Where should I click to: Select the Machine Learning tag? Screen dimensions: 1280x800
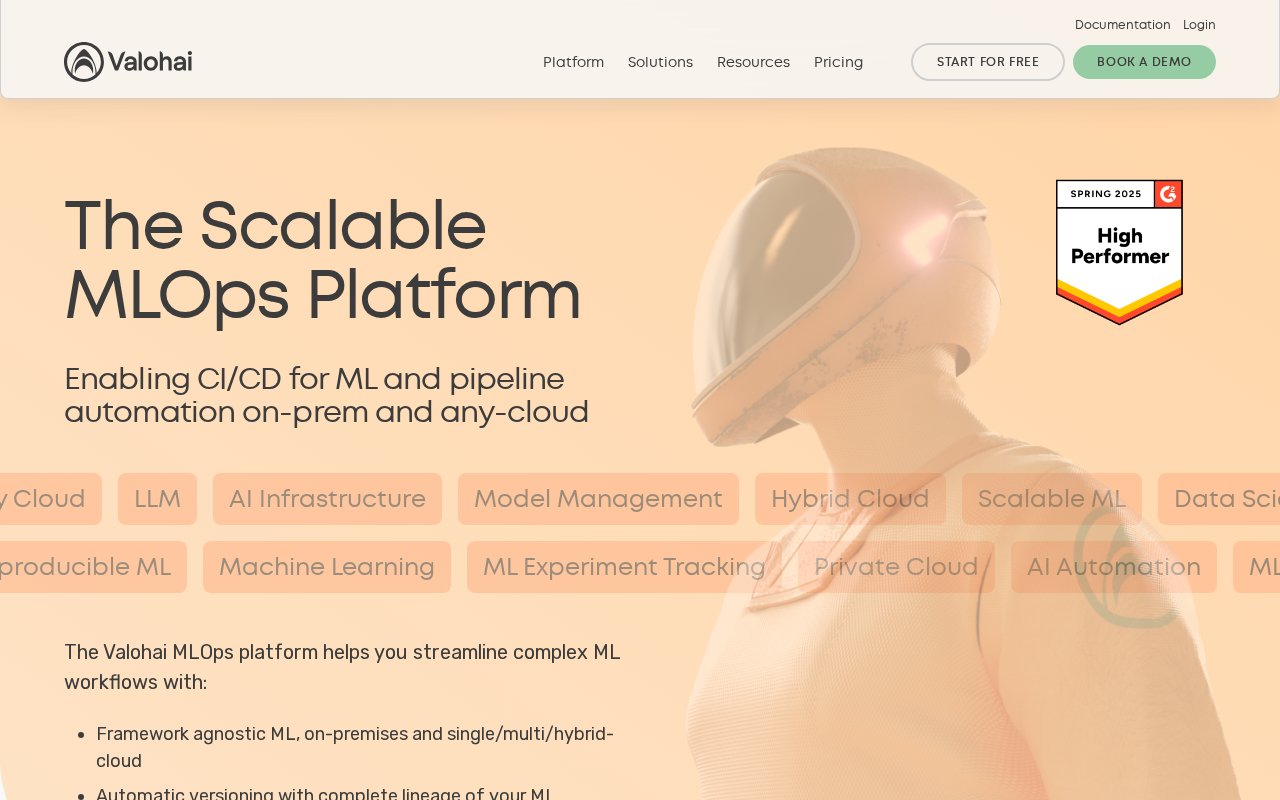click(327, 567)
